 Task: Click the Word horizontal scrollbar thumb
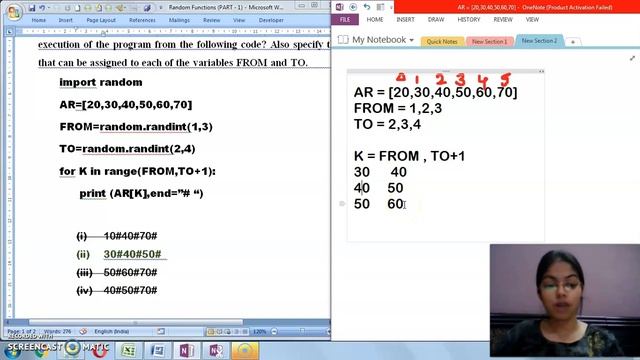pyautogui.click(x=136, y=322)
